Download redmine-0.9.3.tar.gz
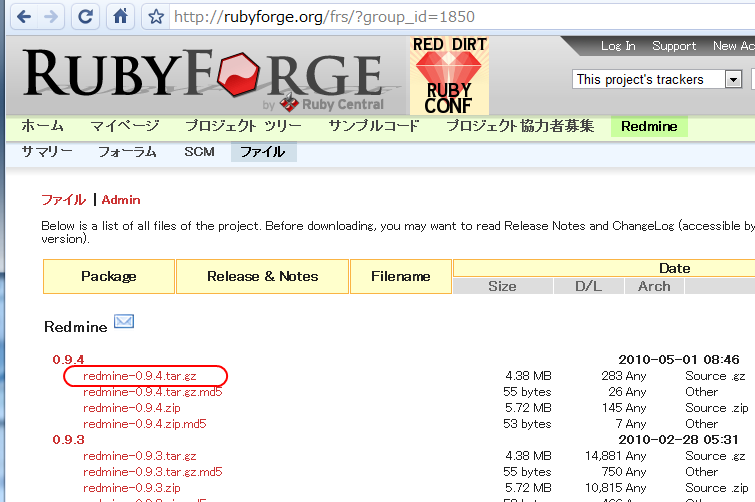Screen dimensions: 755x502 [x=140, y=456]
